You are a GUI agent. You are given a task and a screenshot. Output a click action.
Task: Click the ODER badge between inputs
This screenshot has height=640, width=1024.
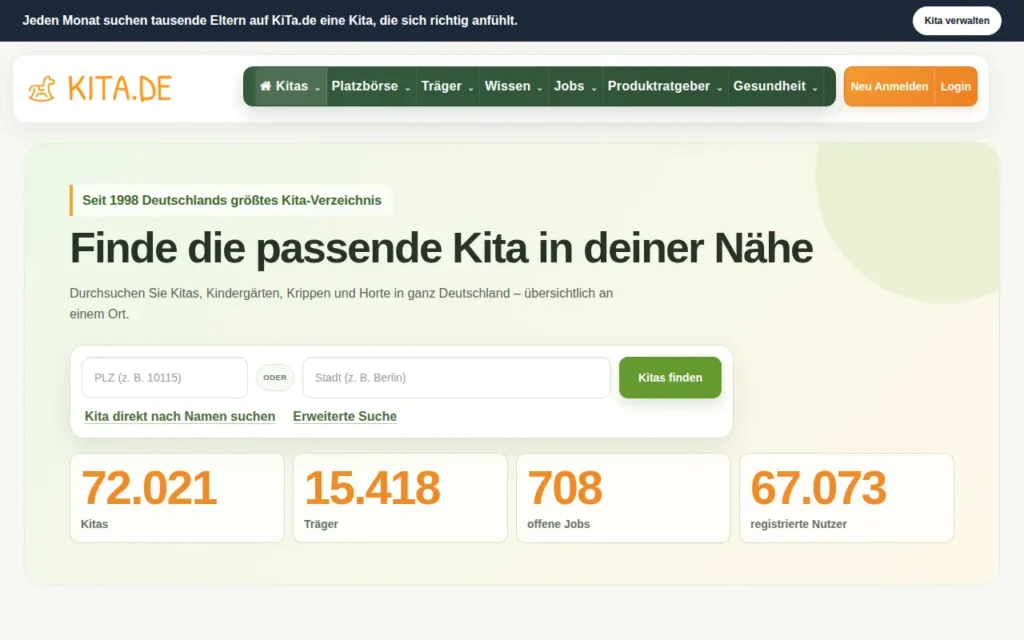coord(275,377)
